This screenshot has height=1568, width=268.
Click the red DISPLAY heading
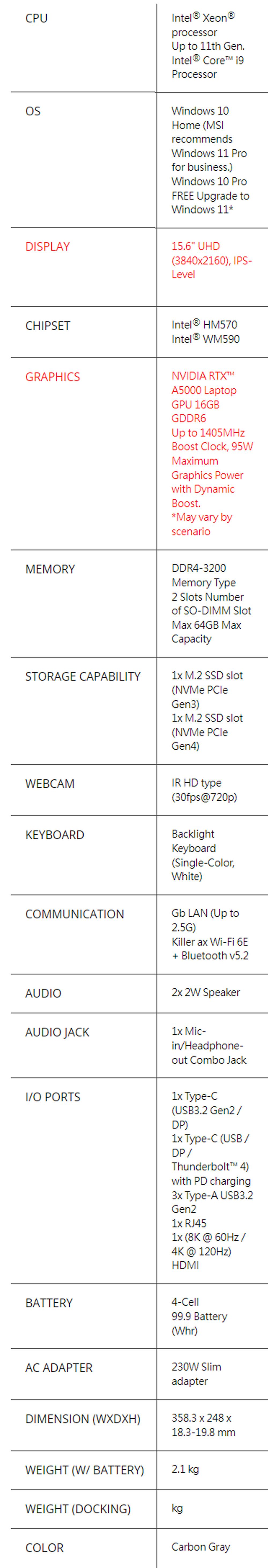tap(47, 246)
